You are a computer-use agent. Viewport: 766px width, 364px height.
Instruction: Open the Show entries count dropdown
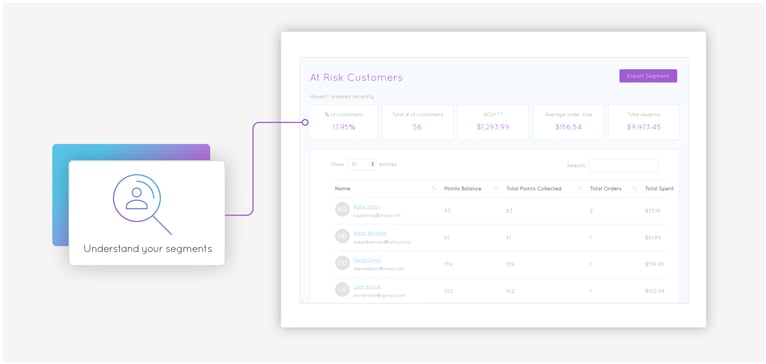click(362, 165)
